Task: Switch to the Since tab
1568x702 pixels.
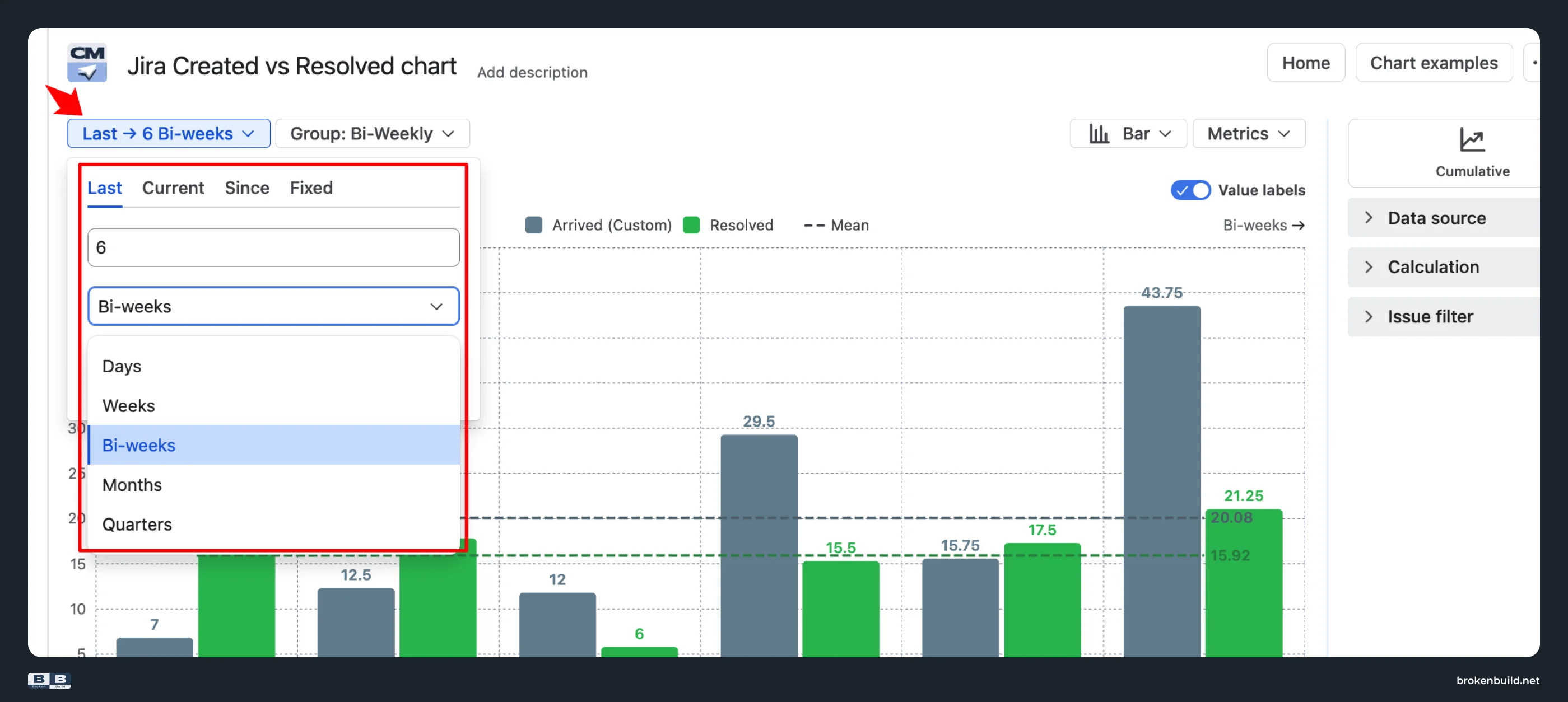Action: coord(246,188)
